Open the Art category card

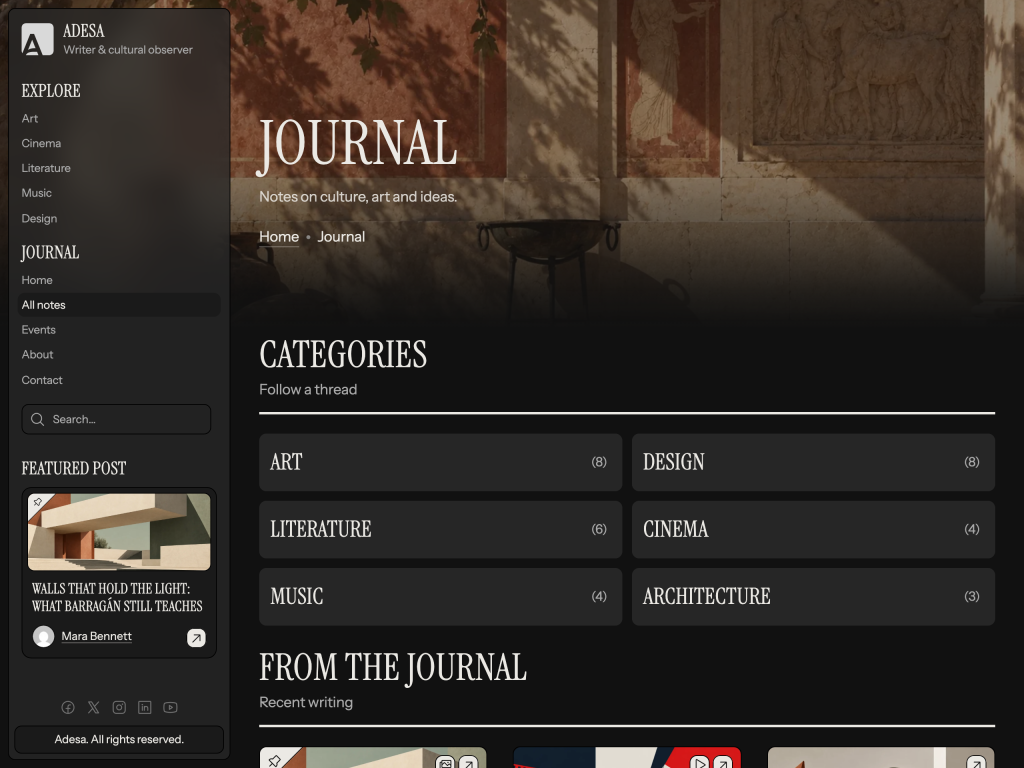[440, 462]
